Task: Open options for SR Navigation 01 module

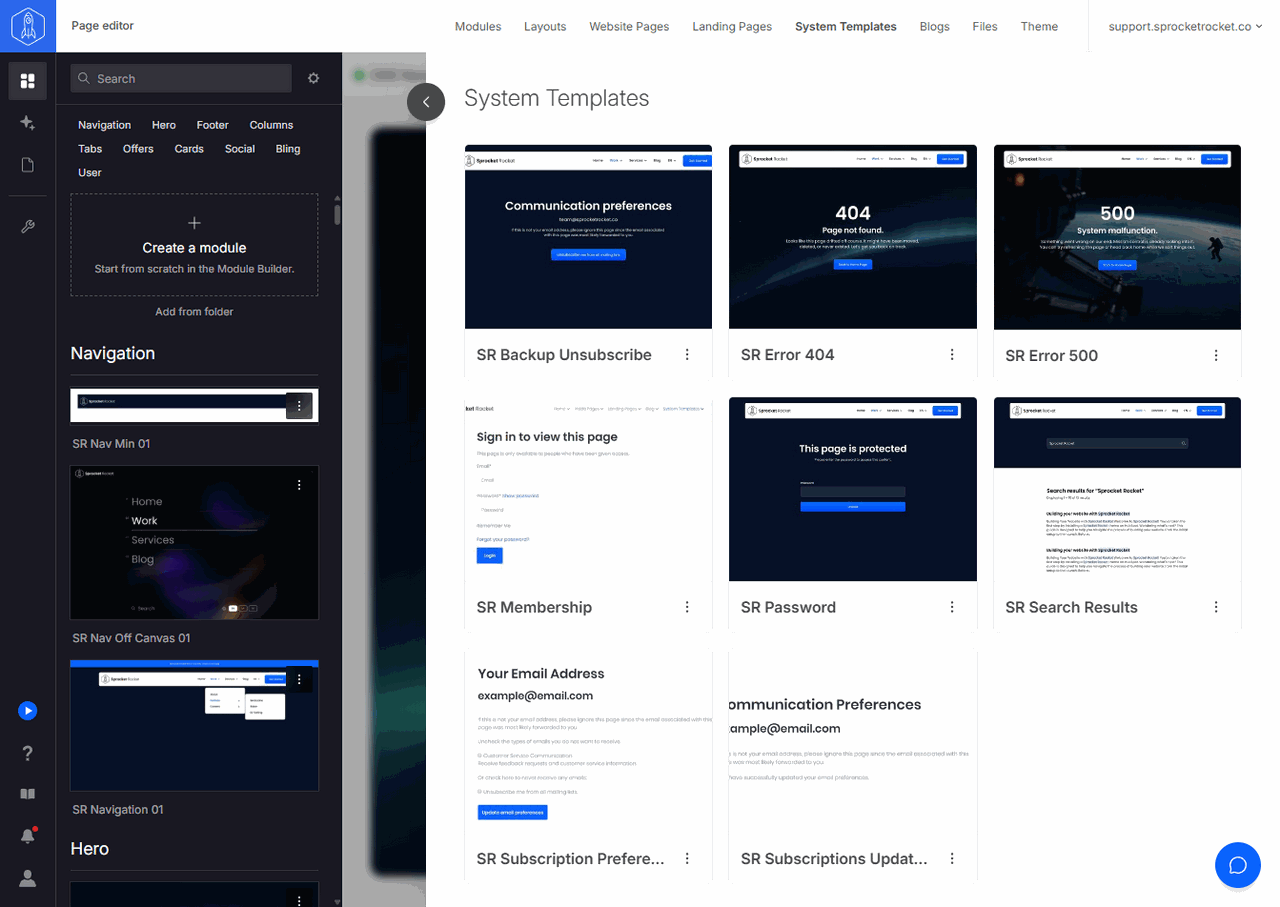Action: tap(299, 680)
